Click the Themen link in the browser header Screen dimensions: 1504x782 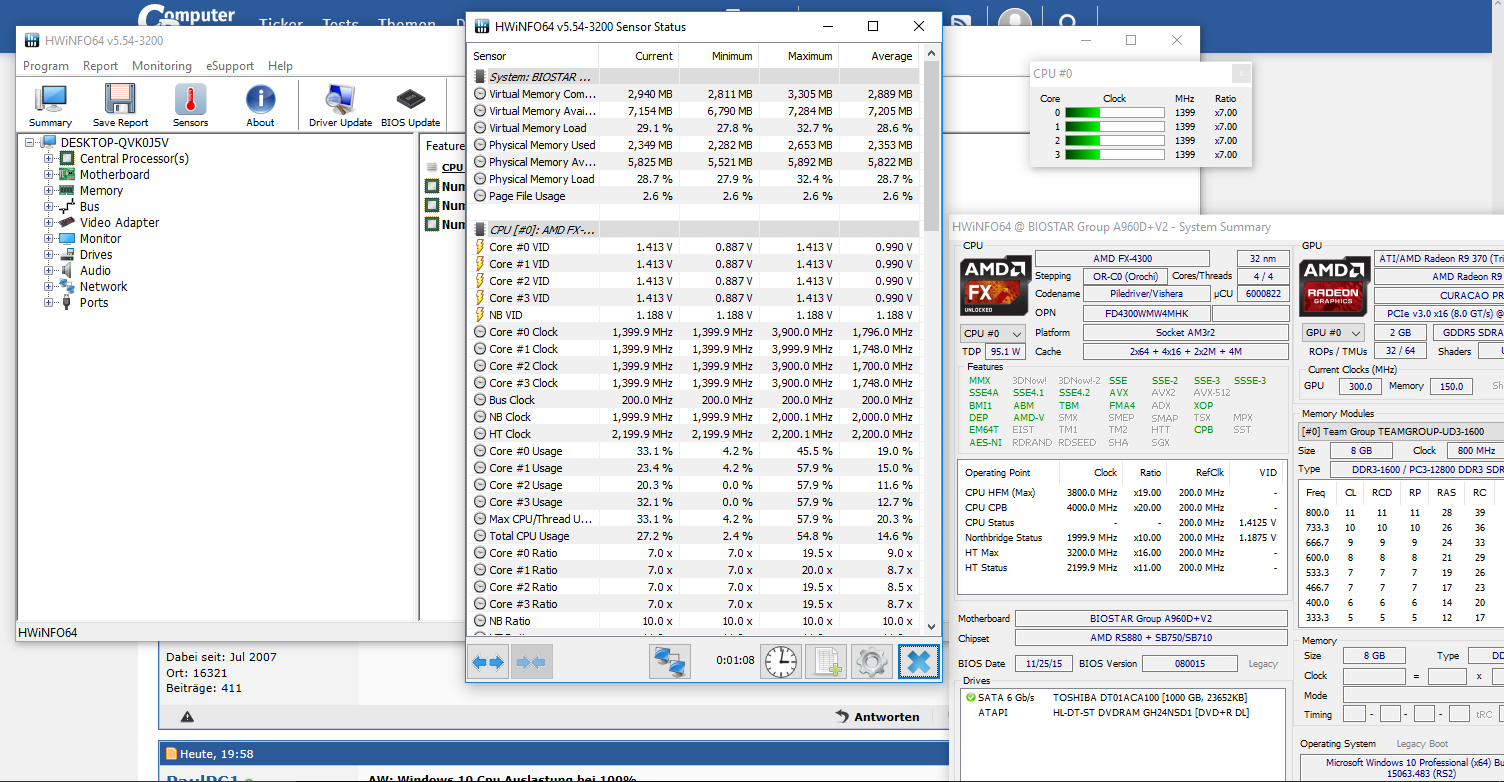408,24
